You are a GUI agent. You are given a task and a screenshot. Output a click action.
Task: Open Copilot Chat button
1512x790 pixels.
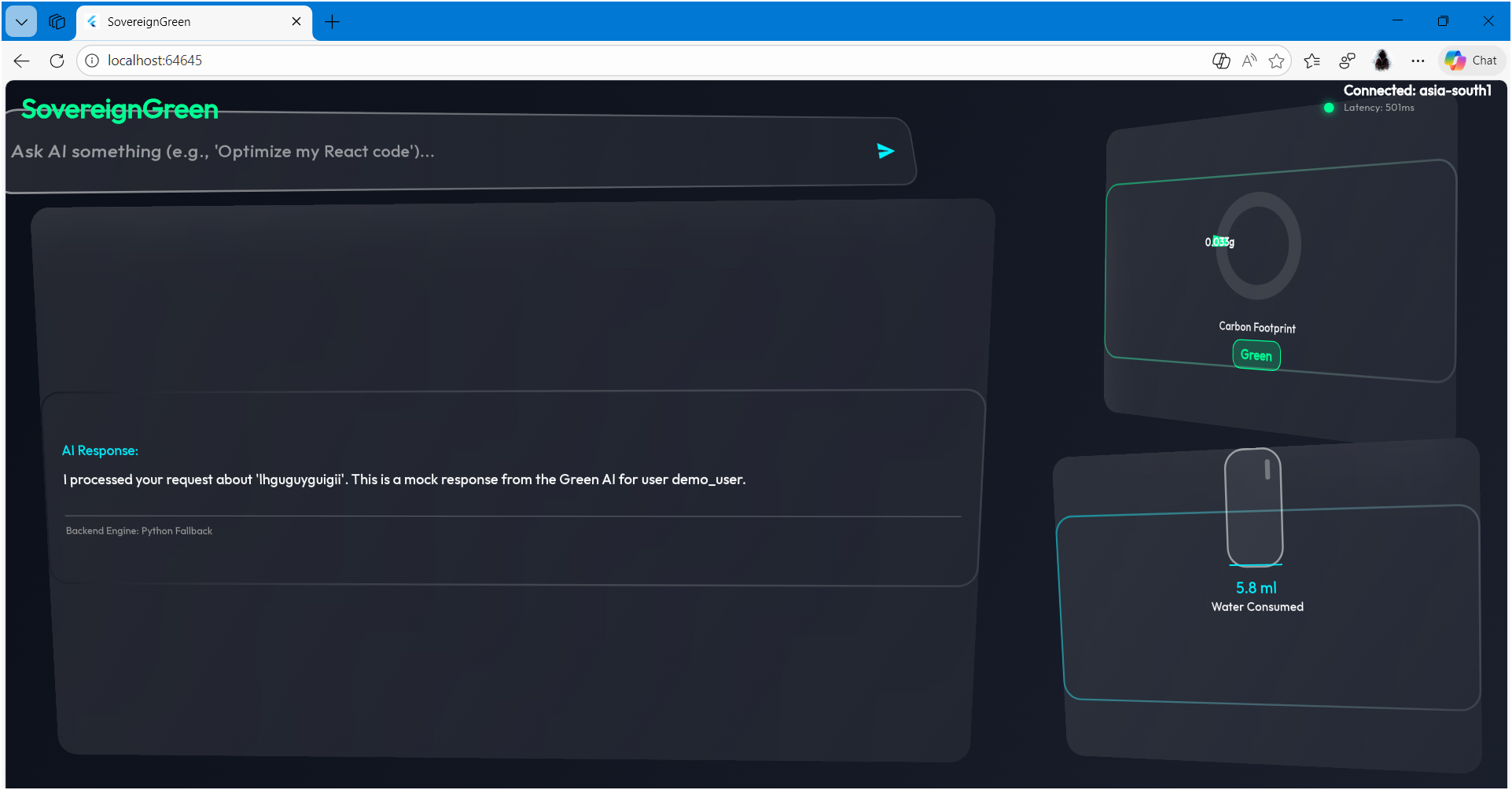tap(1472, 61)
